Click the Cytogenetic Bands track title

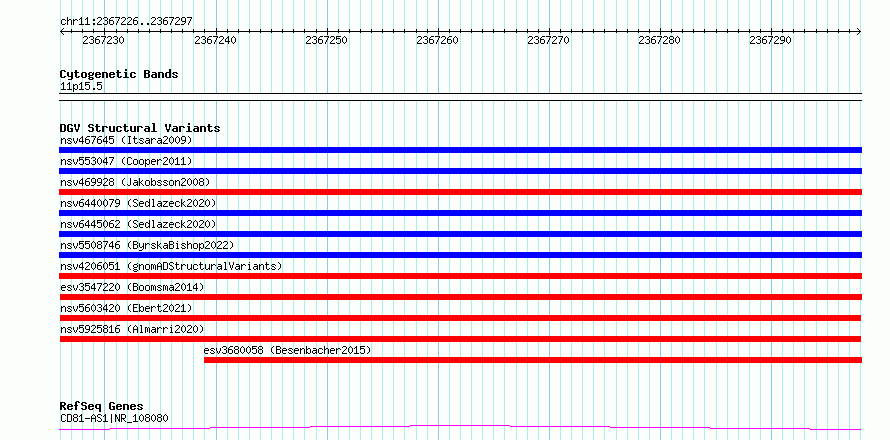coord(119,74)
